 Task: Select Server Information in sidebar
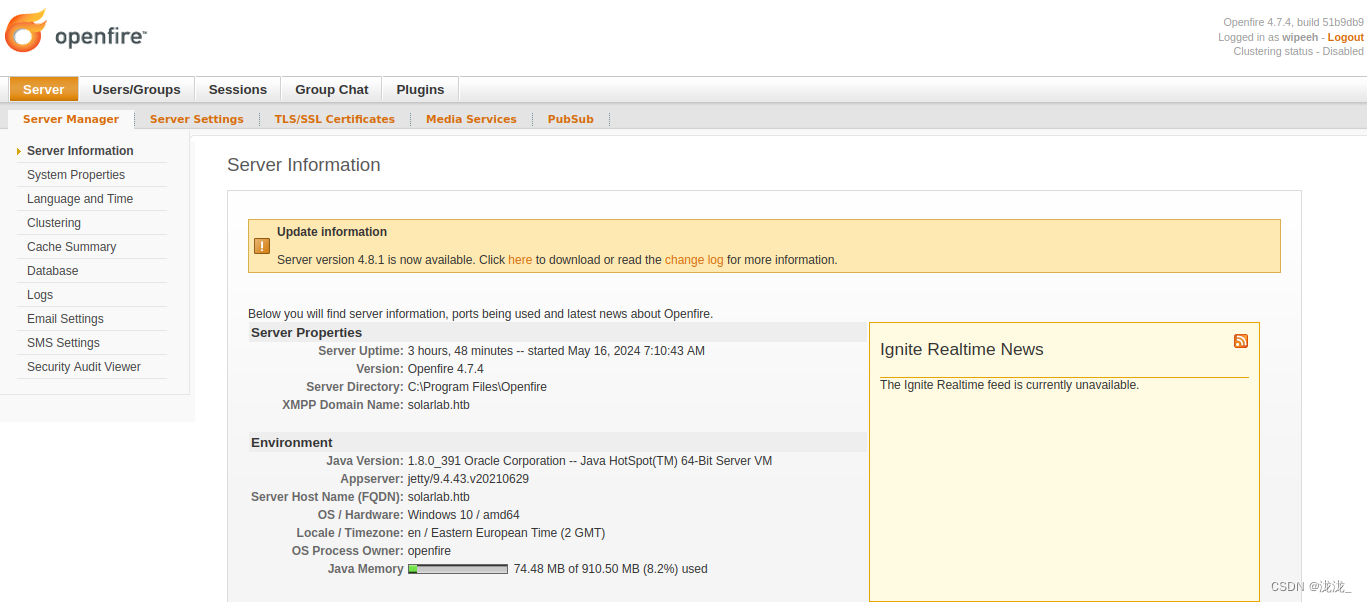point(80,151)
